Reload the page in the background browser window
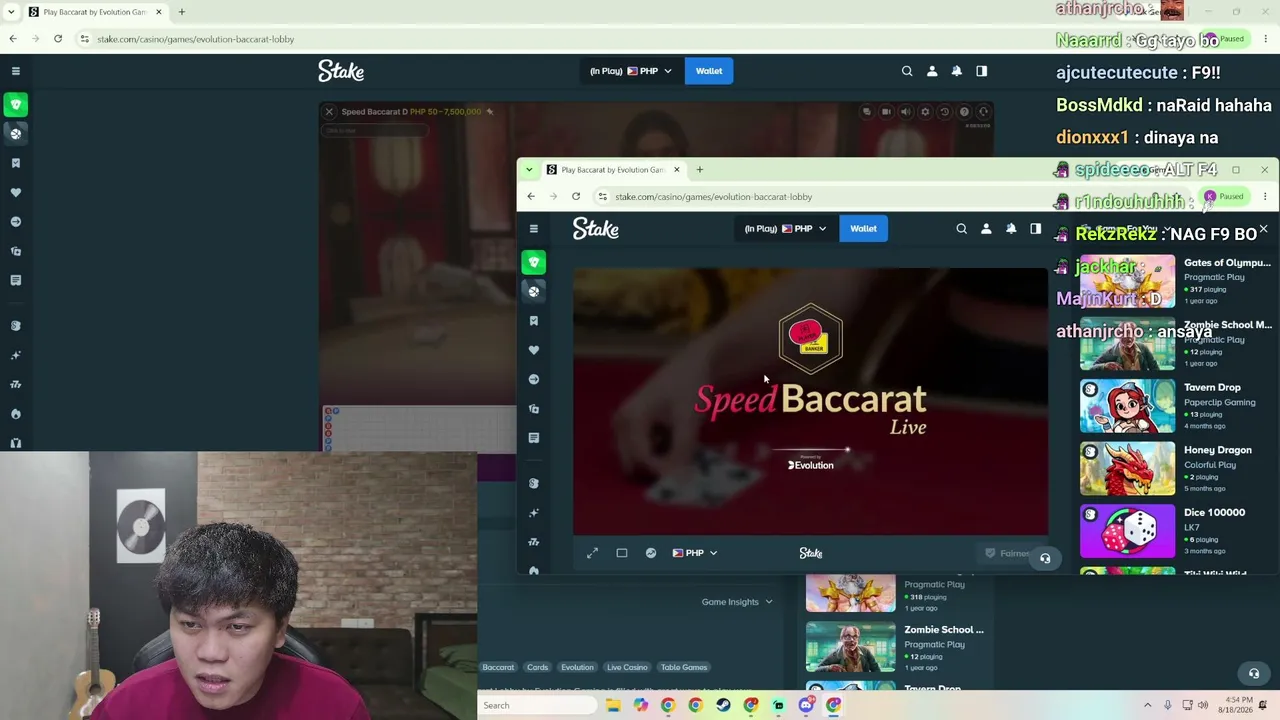Viewport: 1280px width, 720px height. tap(58, 39)
